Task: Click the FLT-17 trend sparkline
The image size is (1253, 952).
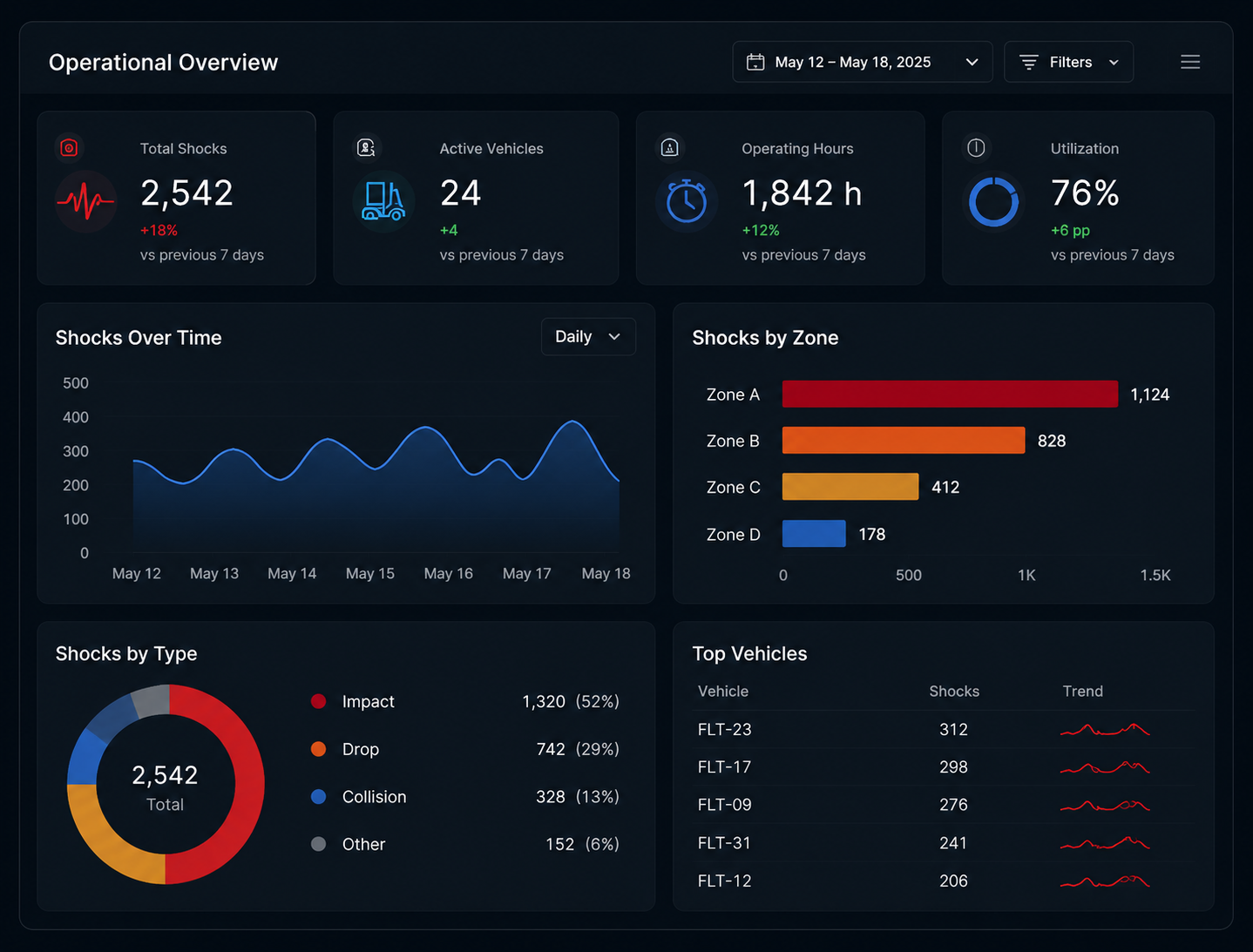Action: pos(1105,767)
